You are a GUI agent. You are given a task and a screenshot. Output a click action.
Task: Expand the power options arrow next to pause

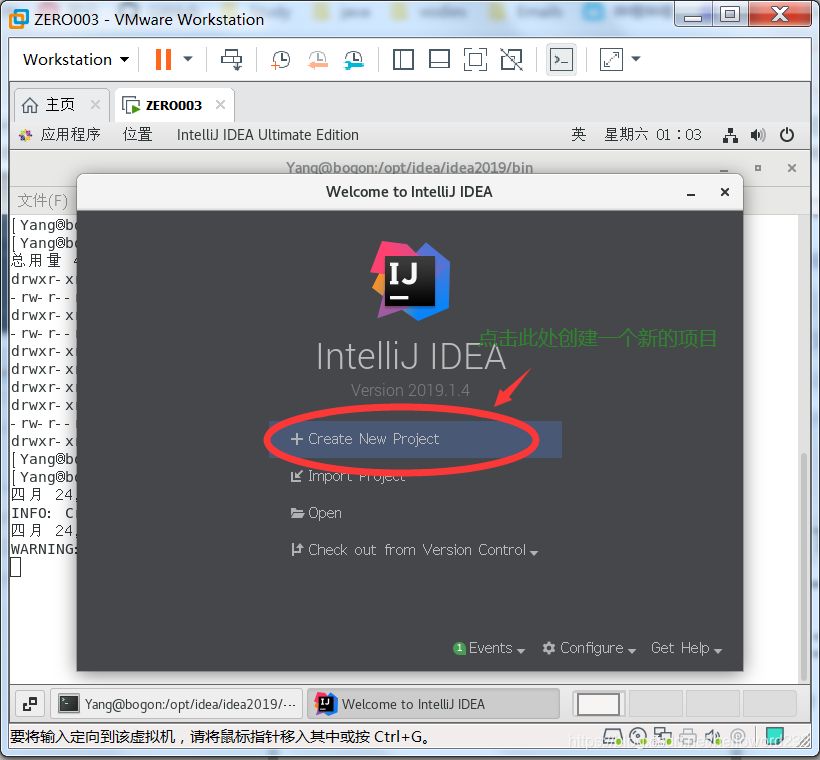(188, 59)
